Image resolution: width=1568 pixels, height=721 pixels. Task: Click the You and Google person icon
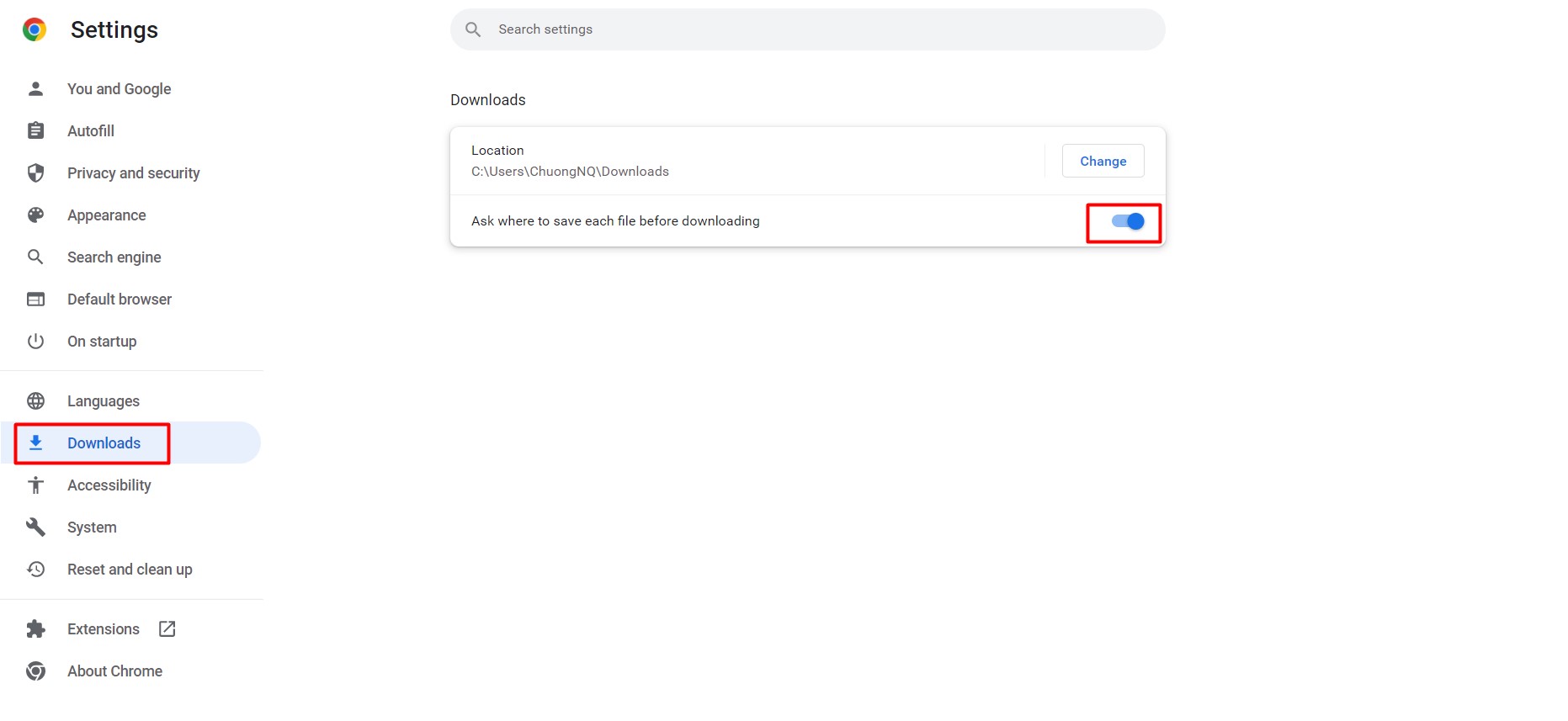[35, 88]
